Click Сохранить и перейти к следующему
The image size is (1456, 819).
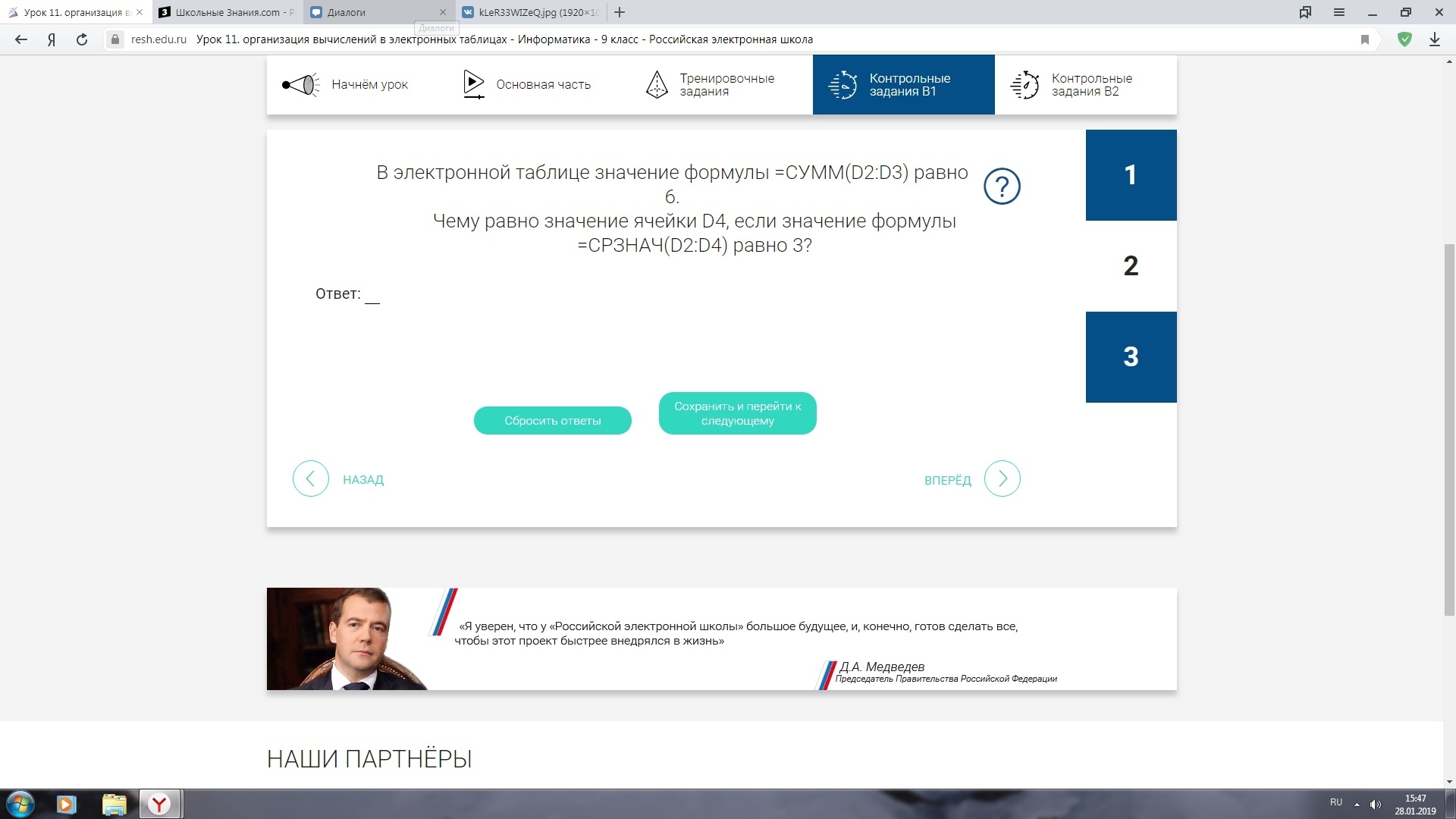[x=737, y=413]
